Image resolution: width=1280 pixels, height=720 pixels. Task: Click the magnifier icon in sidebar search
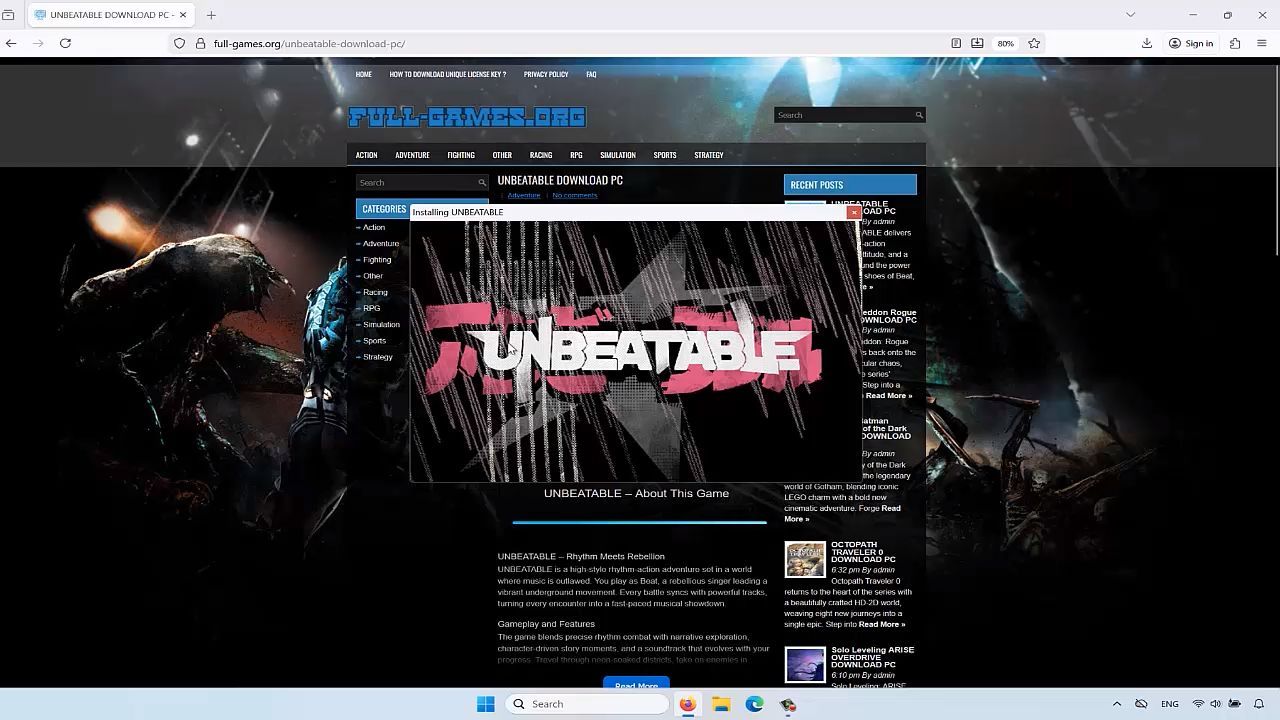[x=482, y=183]
